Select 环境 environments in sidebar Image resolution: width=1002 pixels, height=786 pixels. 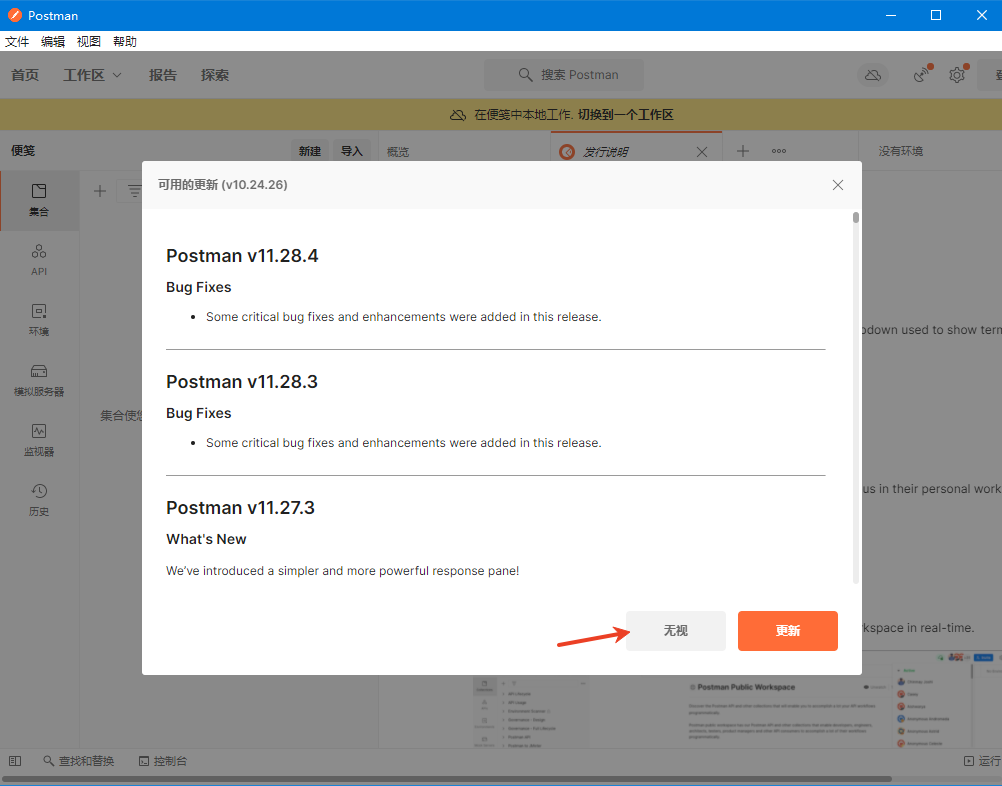pyautogui.click(x=39, y=320)
